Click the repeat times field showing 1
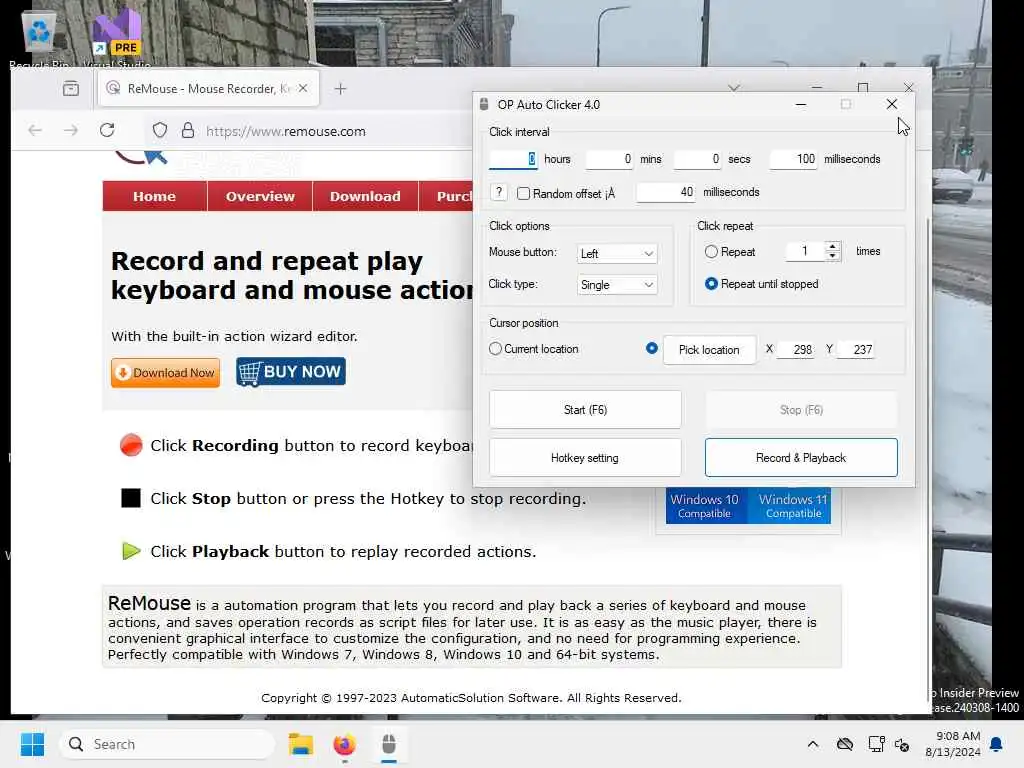1024x768 pixels. tap(805, 251)
